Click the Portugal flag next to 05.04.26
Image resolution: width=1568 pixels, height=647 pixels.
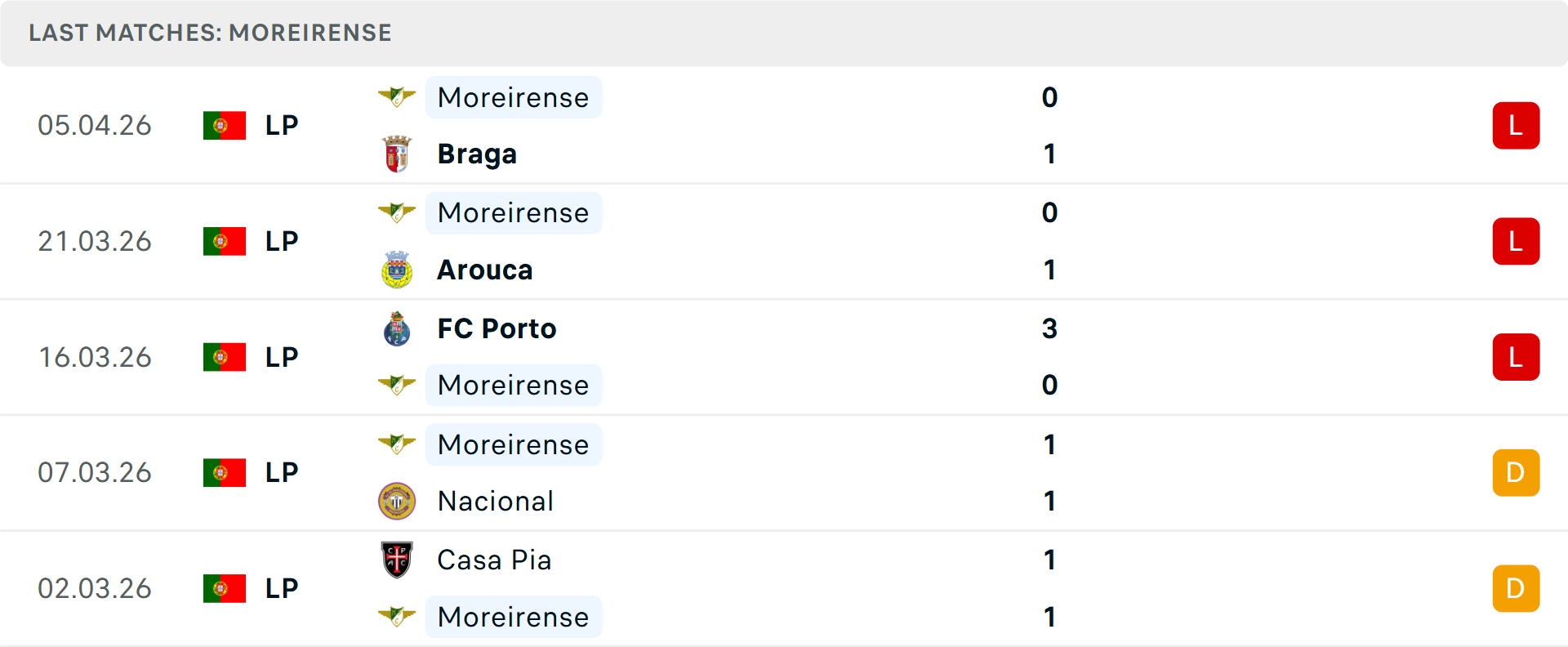[x=224, y=125]
